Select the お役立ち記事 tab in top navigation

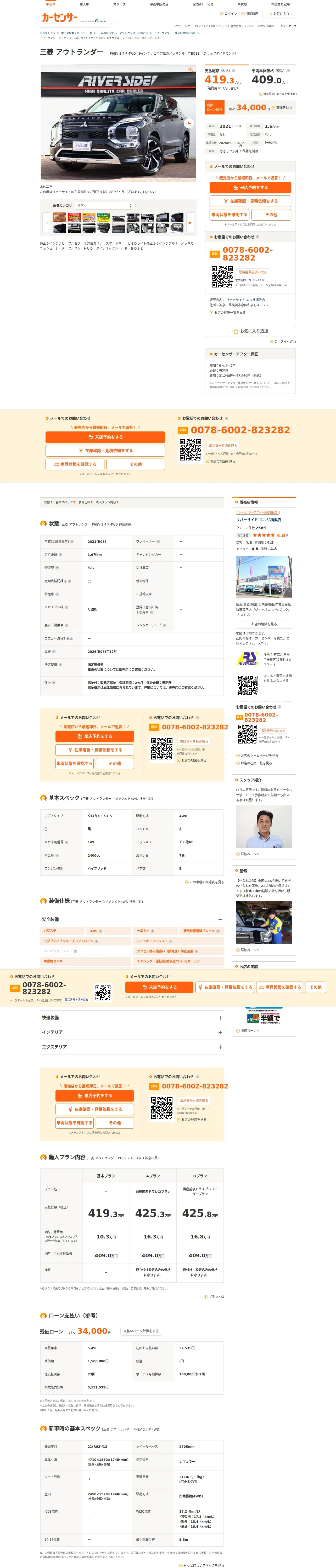pos(281,4)
